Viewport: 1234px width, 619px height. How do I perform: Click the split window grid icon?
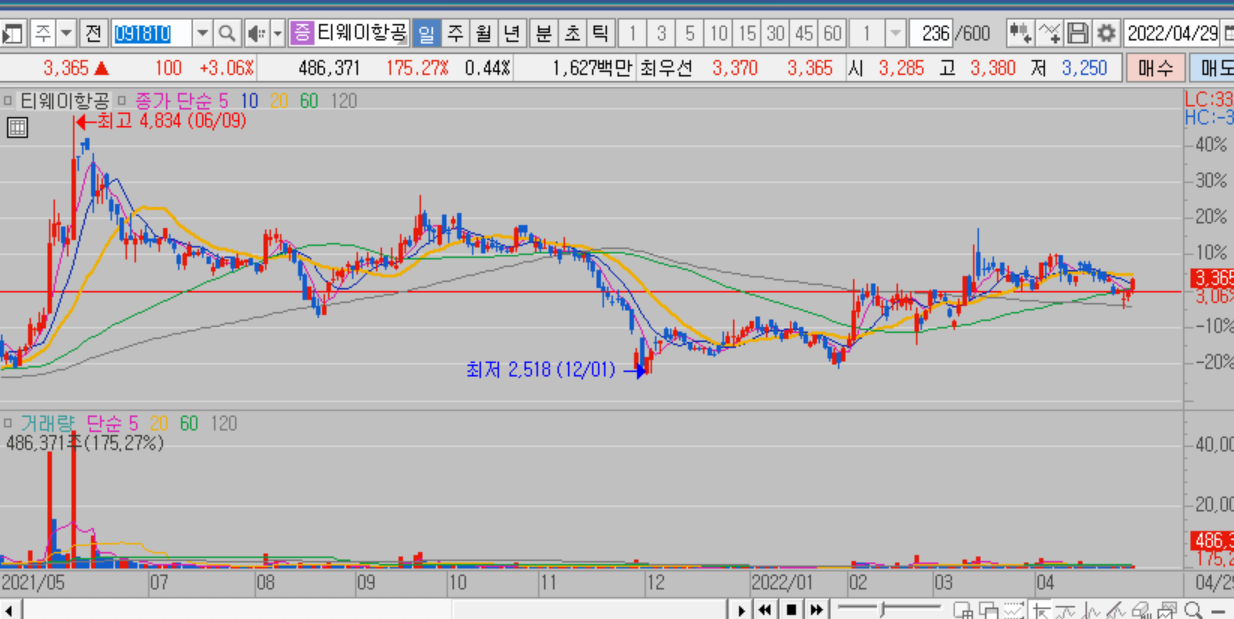click(x=963, y=610)
